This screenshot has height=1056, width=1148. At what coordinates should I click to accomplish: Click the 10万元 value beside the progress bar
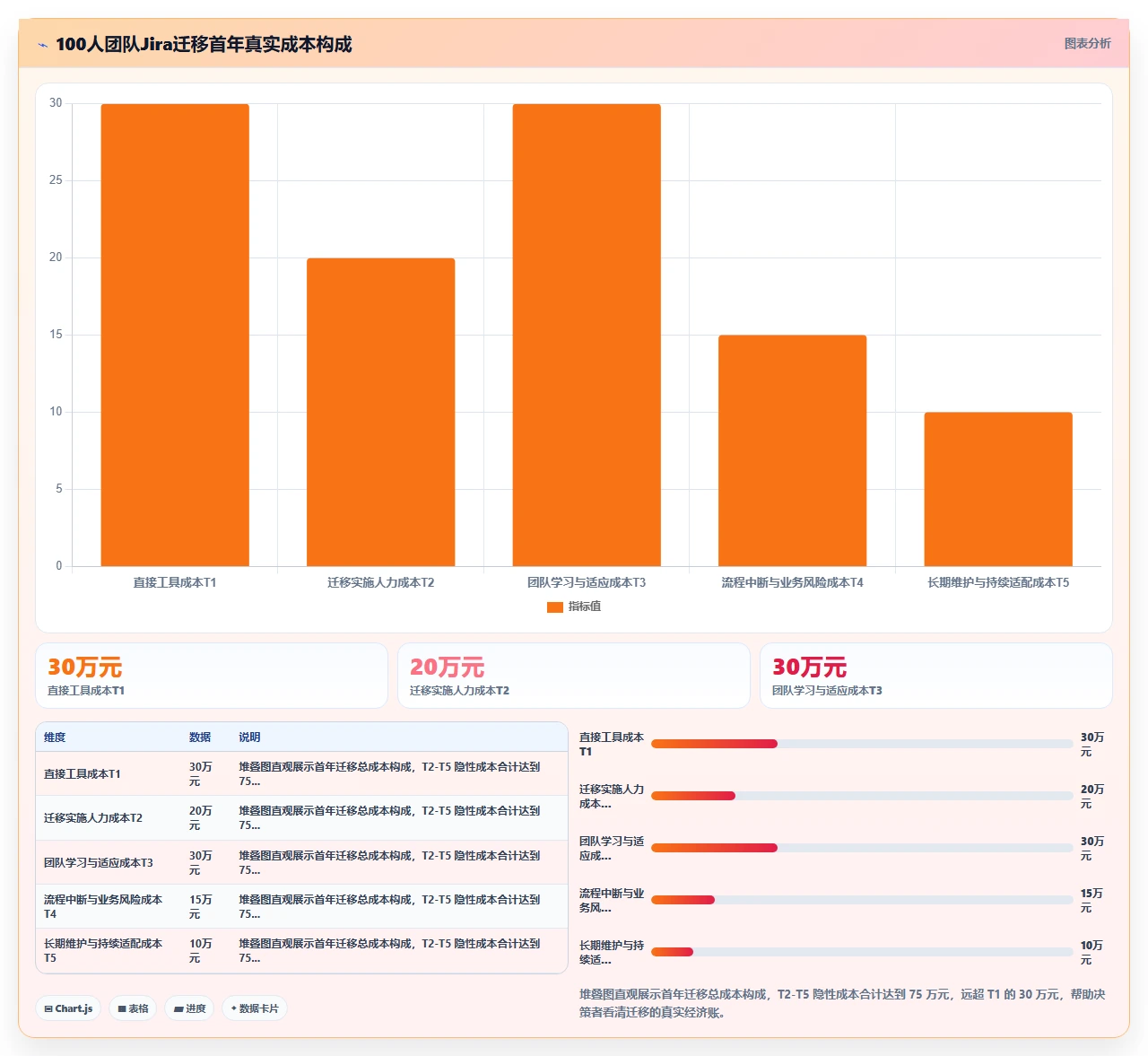(1092, 953)
